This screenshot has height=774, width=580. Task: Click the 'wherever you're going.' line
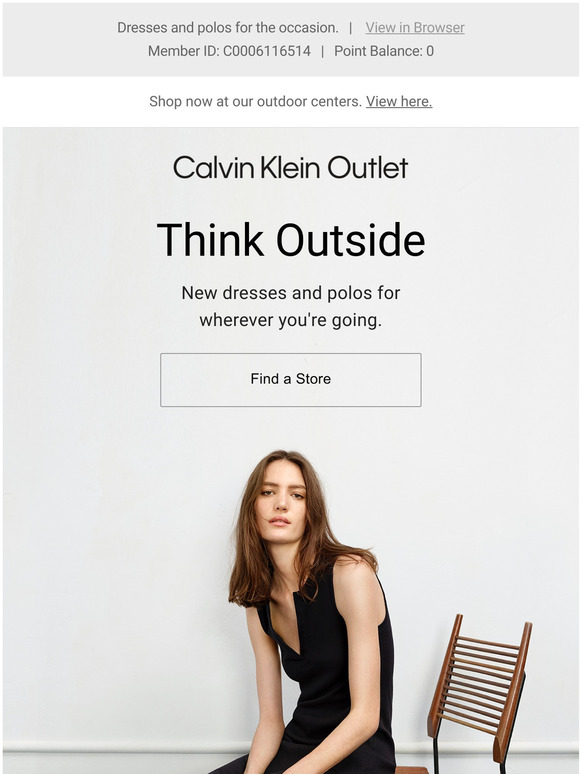pos(291,320)
